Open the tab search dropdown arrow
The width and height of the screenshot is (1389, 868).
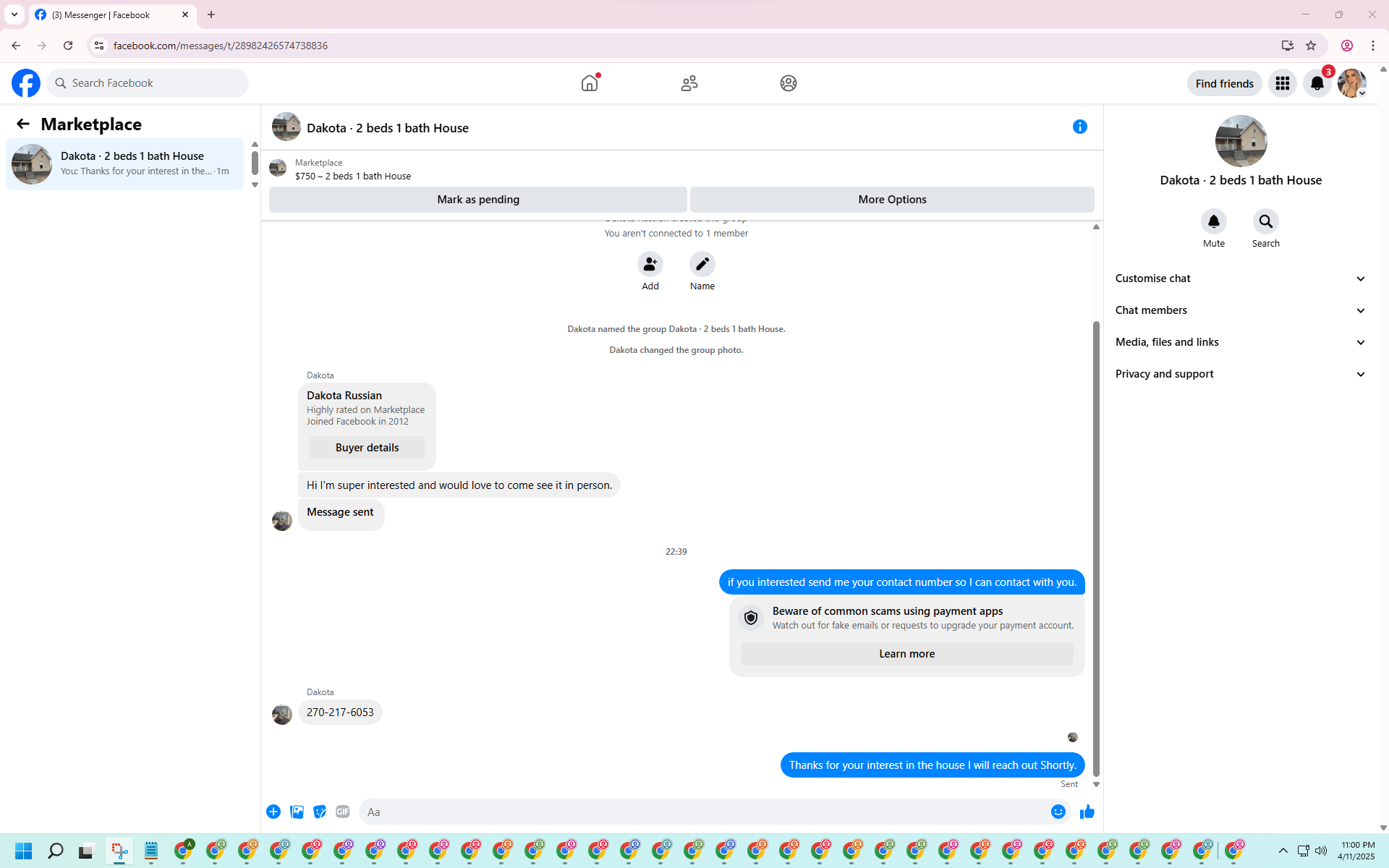pyautogui.click(x=14, y=14)
